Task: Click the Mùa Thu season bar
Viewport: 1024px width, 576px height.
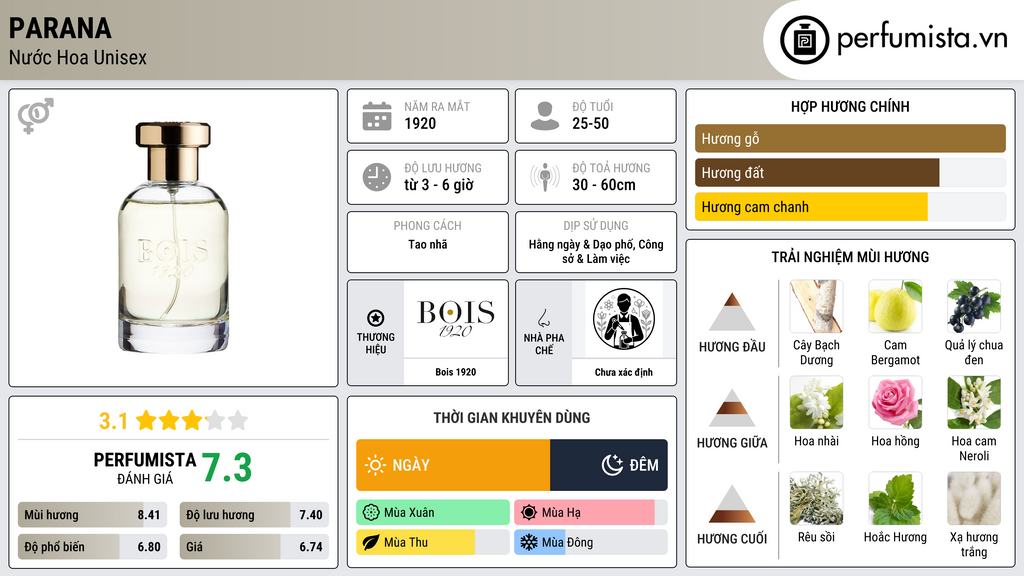Action: click(x=433, y=542)
